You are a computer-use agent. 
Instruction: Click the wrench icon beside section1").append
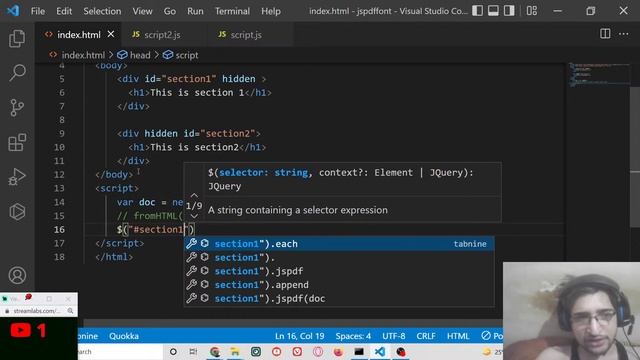coord(191,284)
